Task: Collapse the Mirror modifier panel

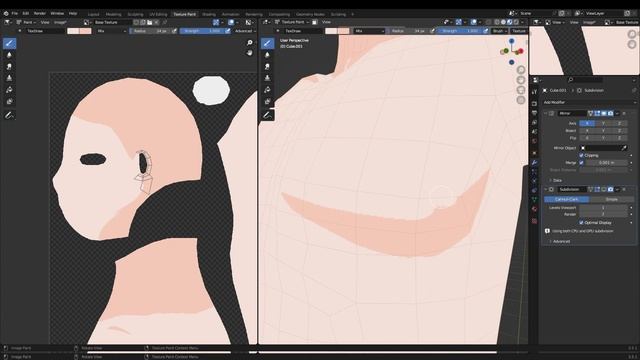Action: pos(545,113)
